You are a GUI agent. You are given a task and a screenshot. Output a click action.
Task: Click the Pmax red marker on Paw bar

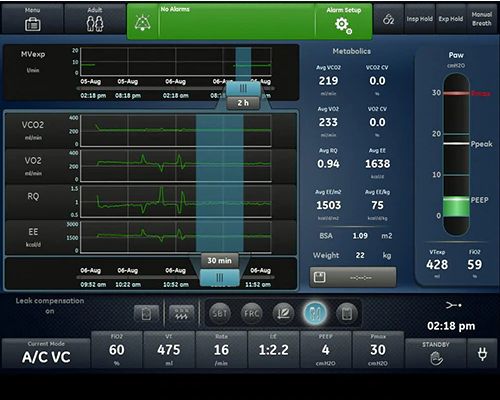(456, 93)
